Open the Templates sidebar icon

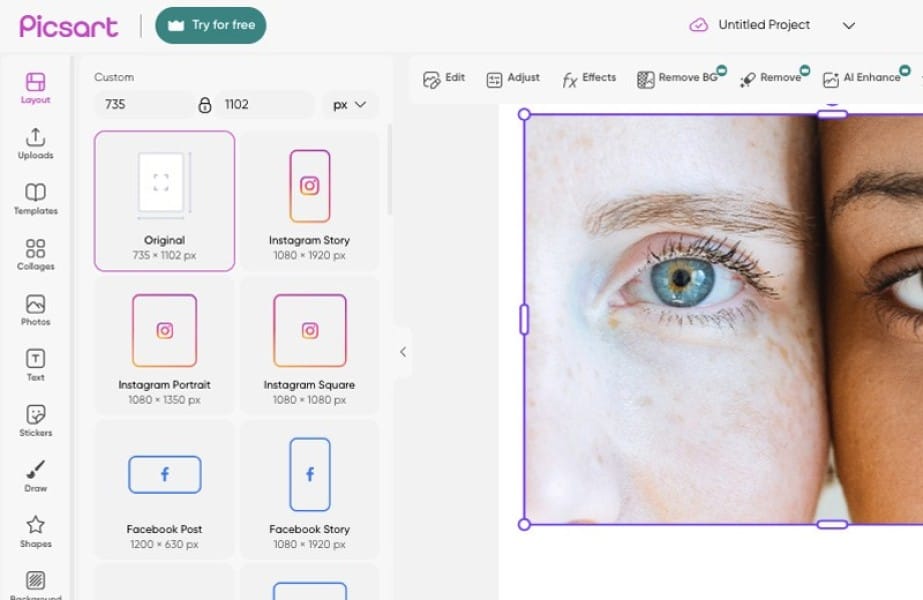tap(35, 198)
